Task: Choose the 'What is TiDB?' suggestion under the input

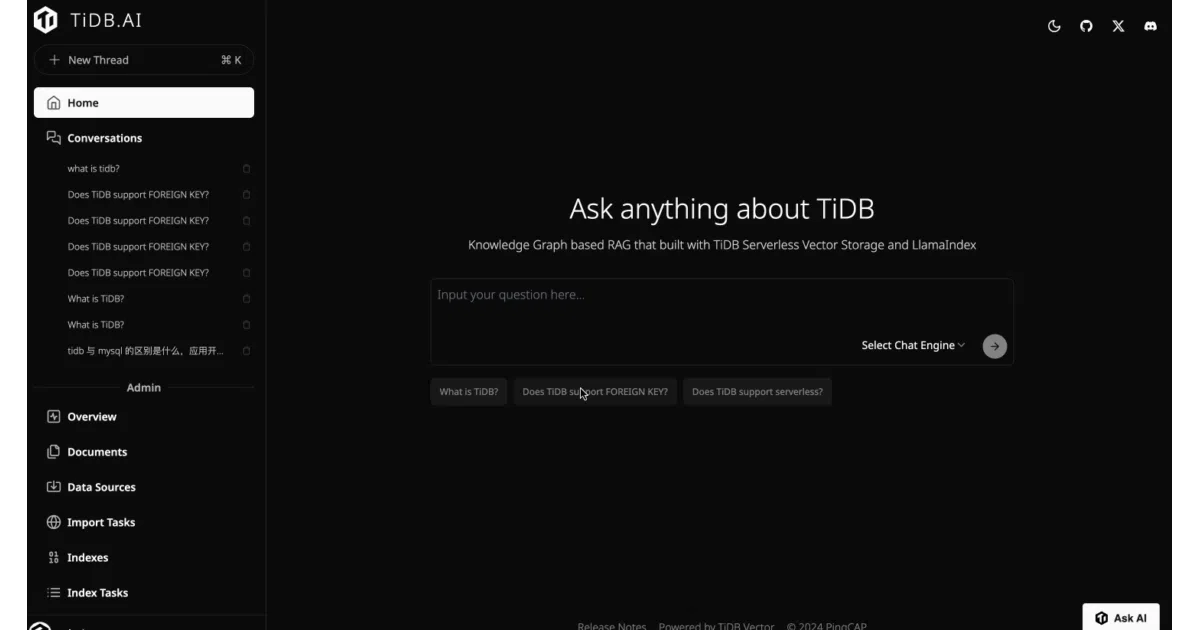Action: [469, 392]
